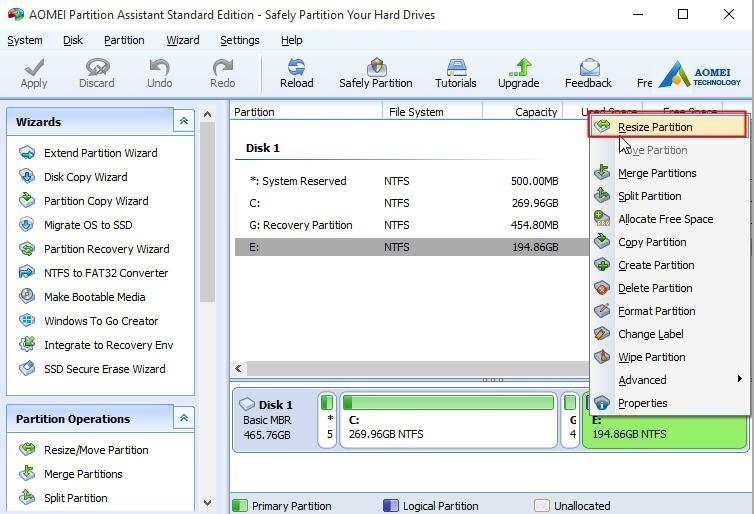
Task: Open Tutorials from the toolbar
Action: (455, 74)
